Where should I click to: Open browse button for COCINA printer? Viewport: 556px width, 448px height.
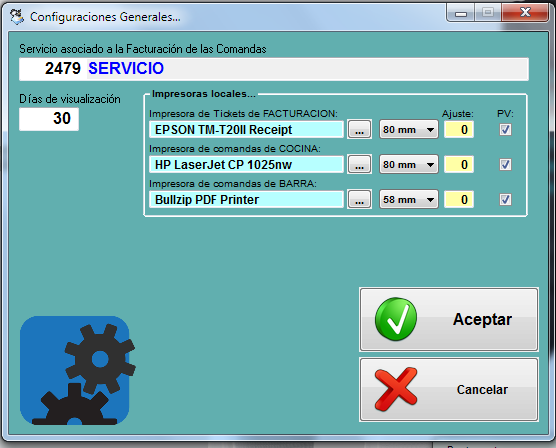[x=359, y=164]
